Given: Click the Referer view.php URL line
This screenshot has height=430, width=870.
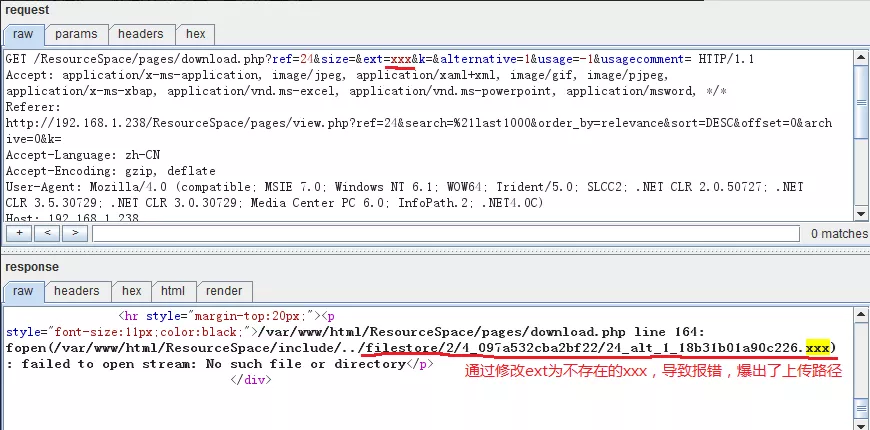Looking at the screenshot, I should (418, 123).
